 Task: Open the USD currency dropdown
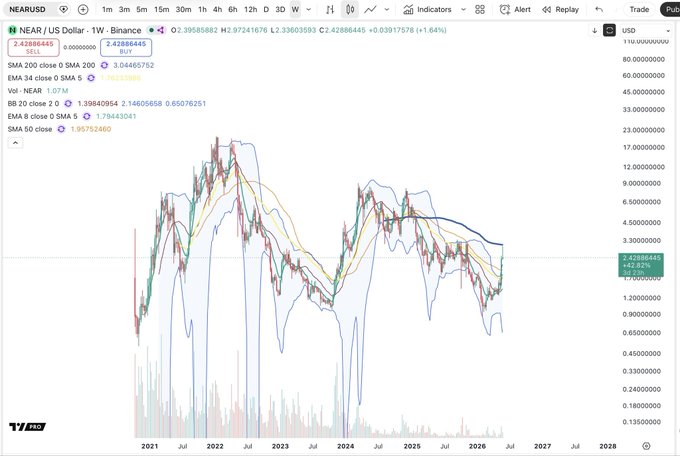point(646,30)
